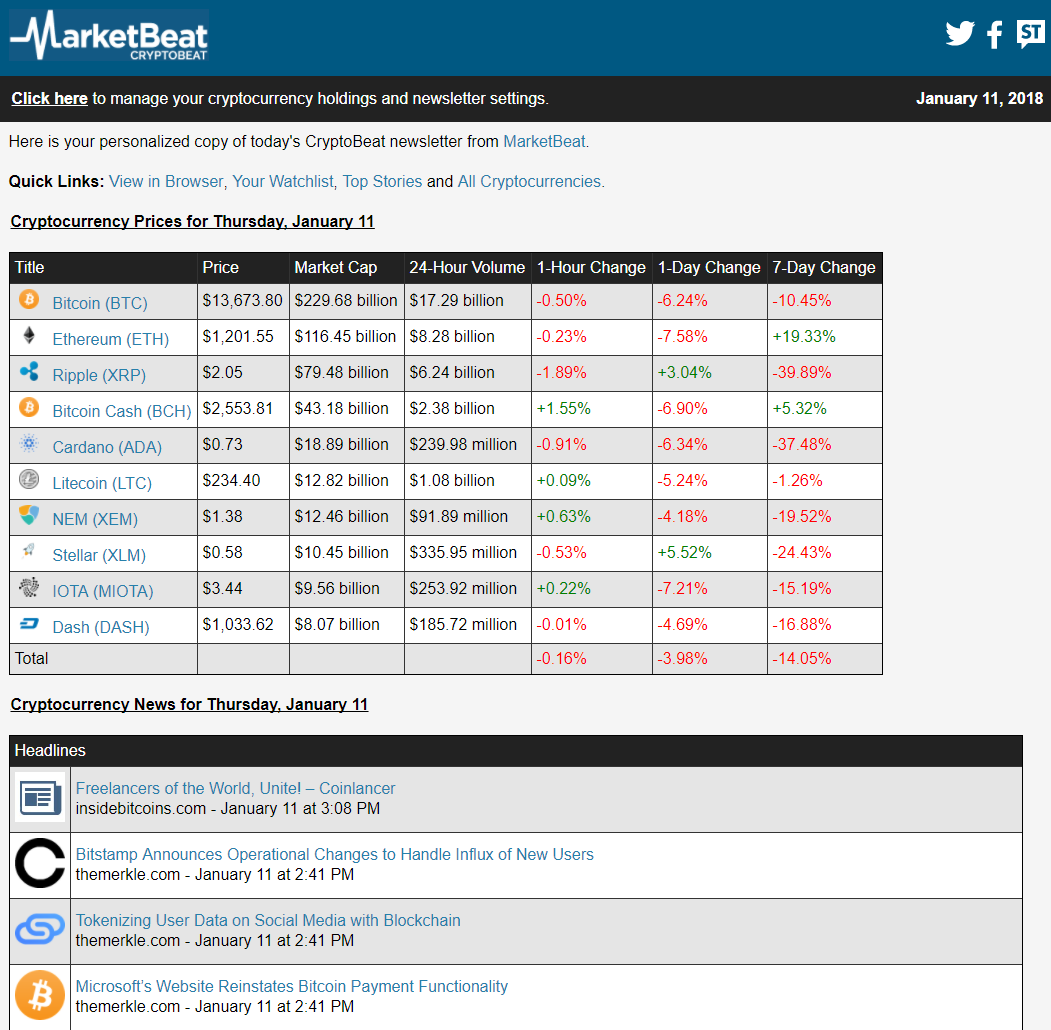Click the MarketBeat CryptoBeat logo
This screenshot has width=1051, height=1030.
pyautogui.click(x=109, y=37)
